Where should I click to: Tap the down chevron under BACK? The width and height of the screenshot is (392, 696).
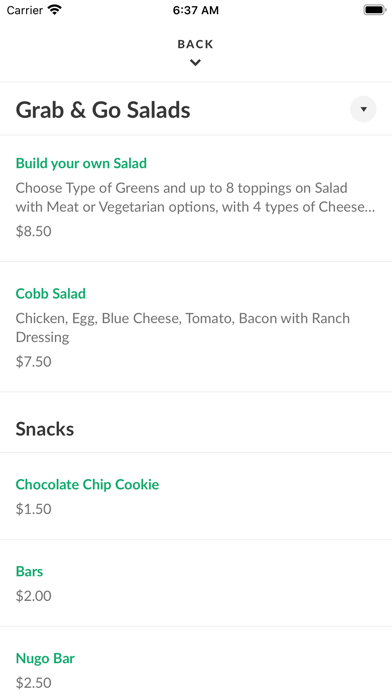coord(195,63)
